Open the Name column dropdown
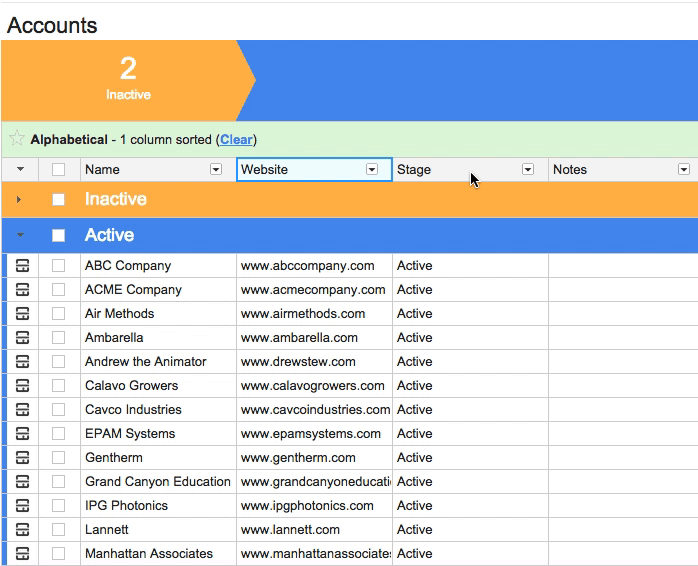The width and height of the screenshot is (698, 566). [216, 170]
